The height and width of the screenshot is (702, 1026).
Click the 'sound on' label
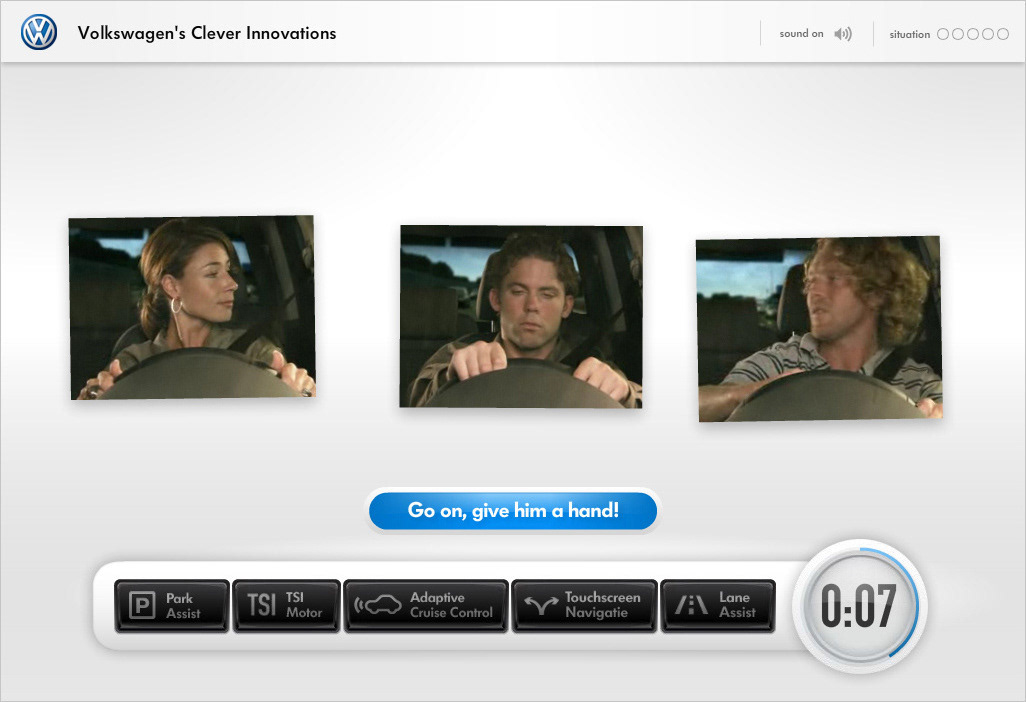pos(801,33)
